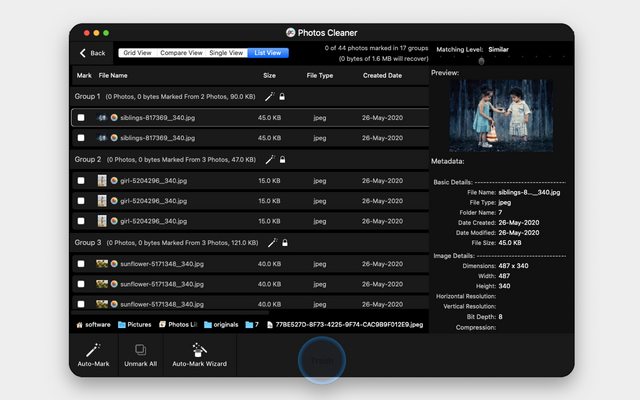Switch to Compare View tab
The height and width of the screenshot is (400, 640).
(x=181, y=53)
